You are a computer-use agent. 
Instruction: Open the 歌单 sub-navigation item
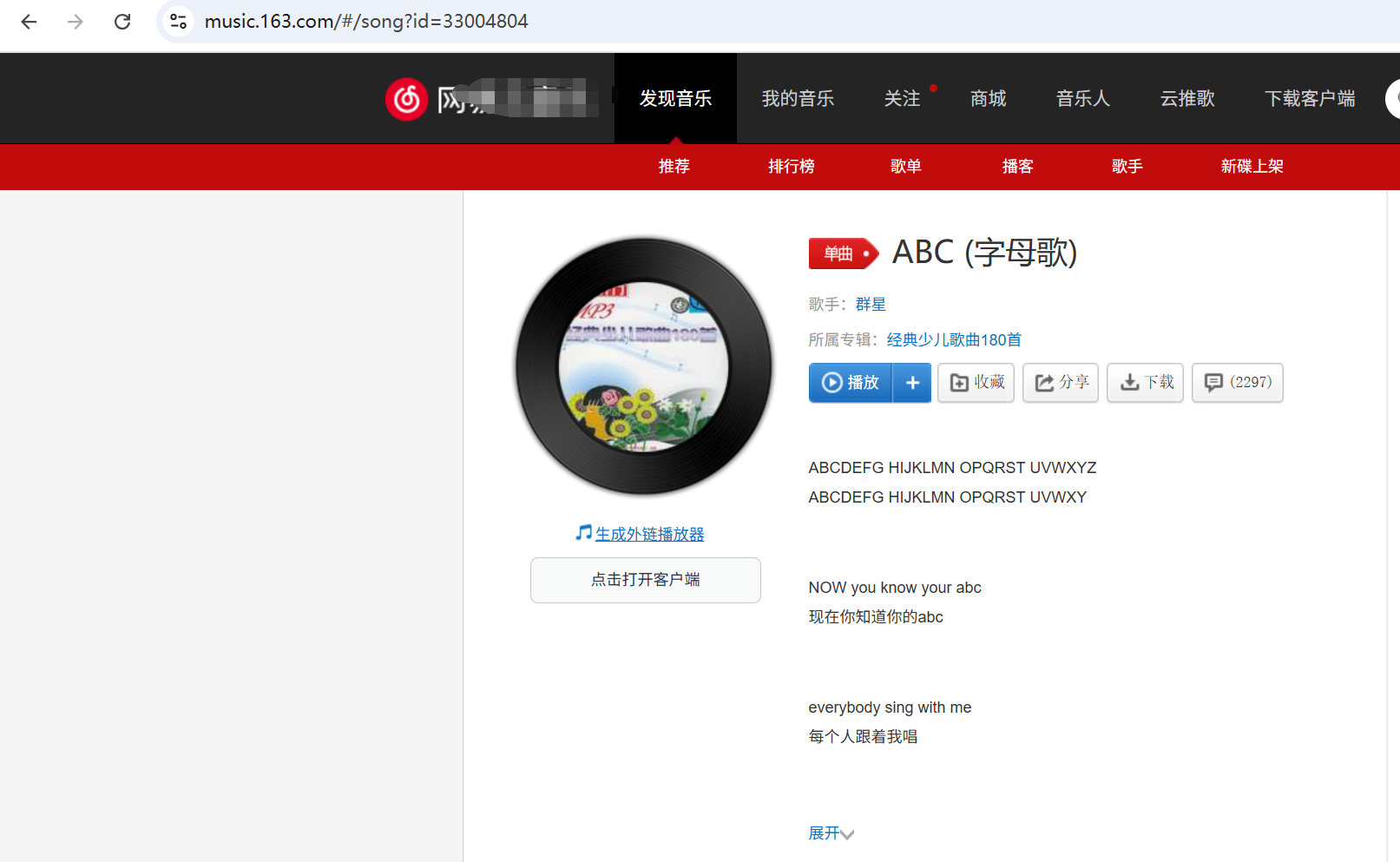point(905,167)
